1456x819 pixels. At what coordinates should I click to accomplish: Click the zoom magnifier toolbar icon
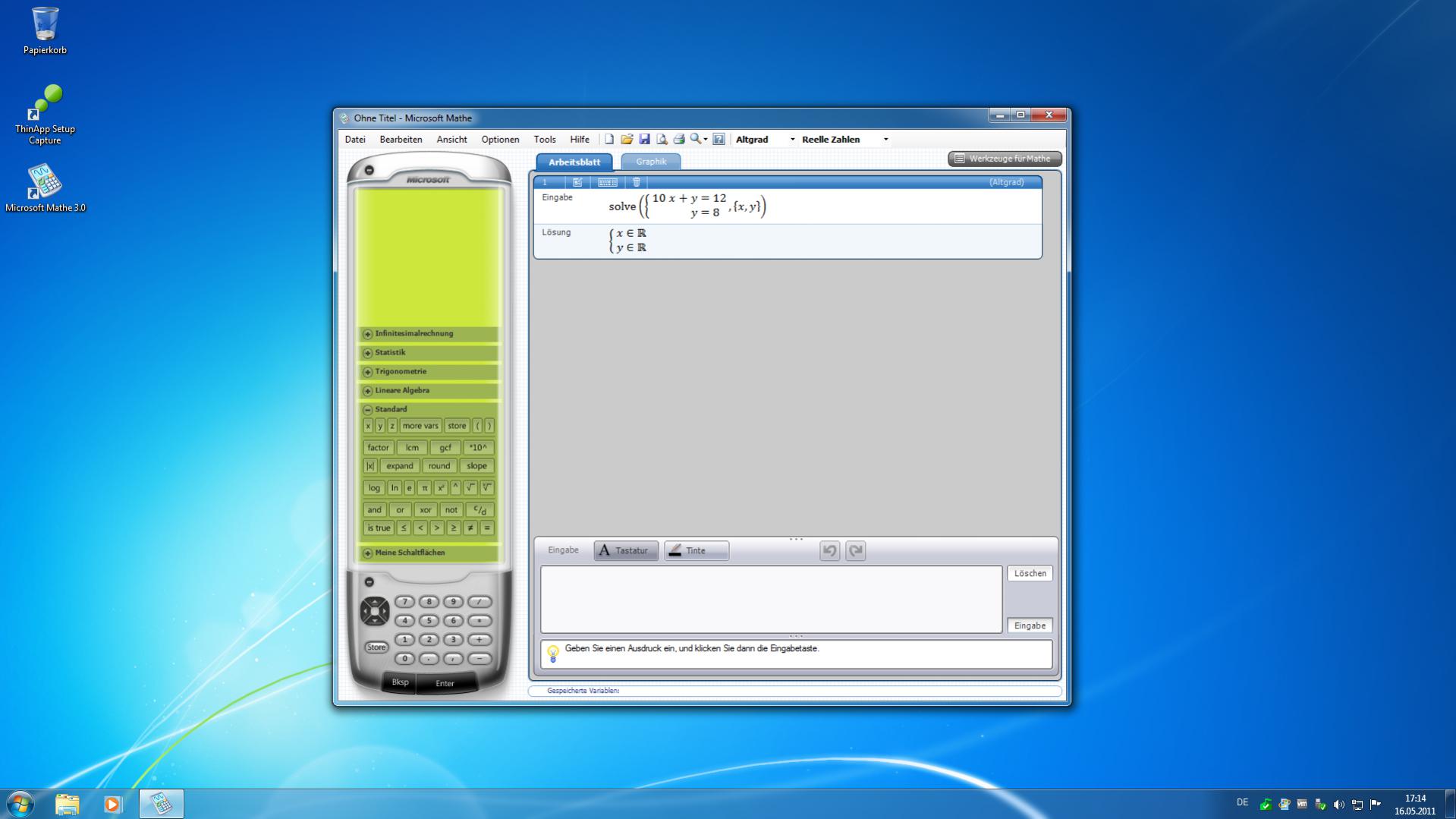pyautogui.click(x=695, y=139)
